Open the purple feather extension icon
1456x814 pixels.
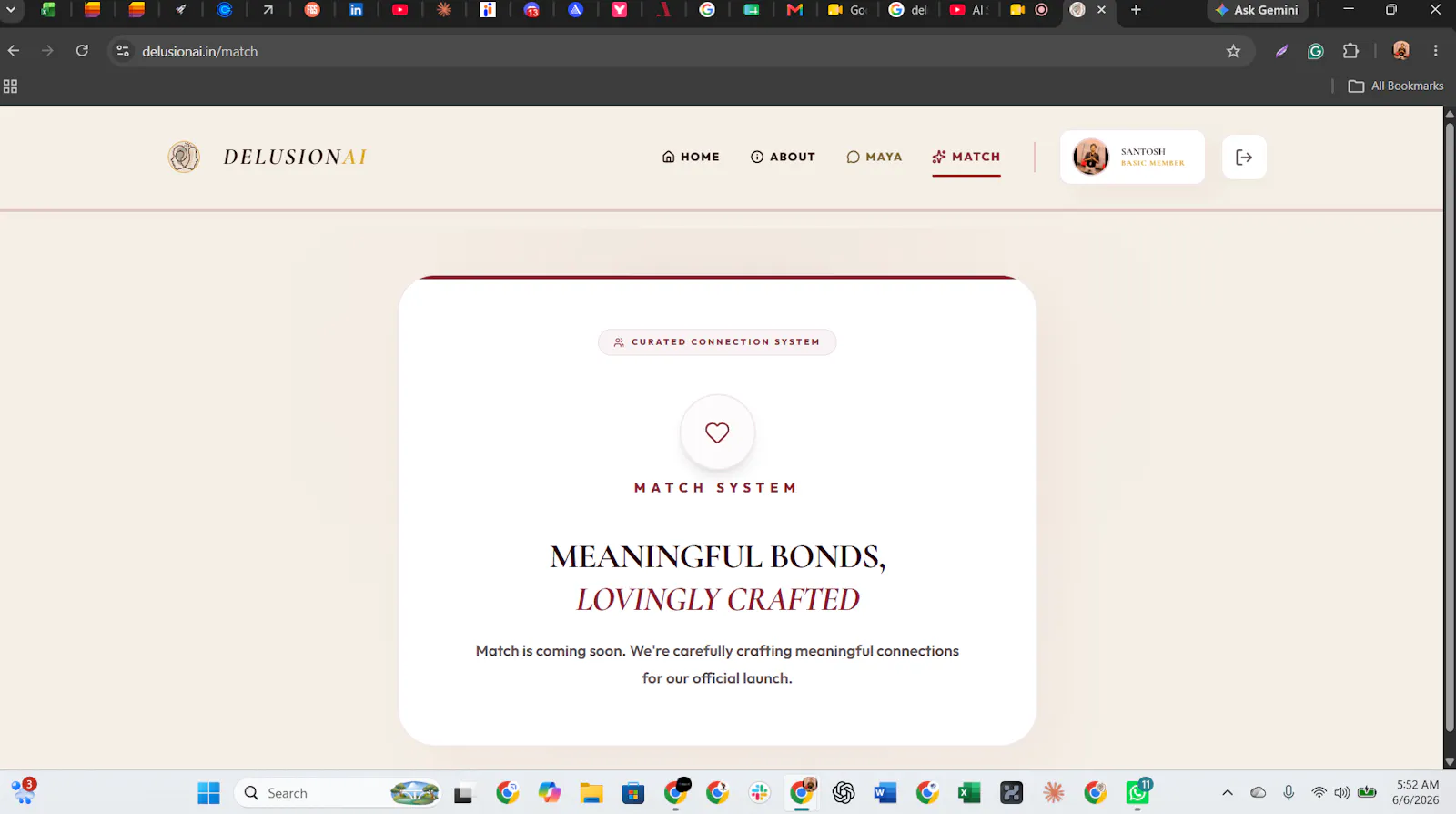pos(1281,51)
